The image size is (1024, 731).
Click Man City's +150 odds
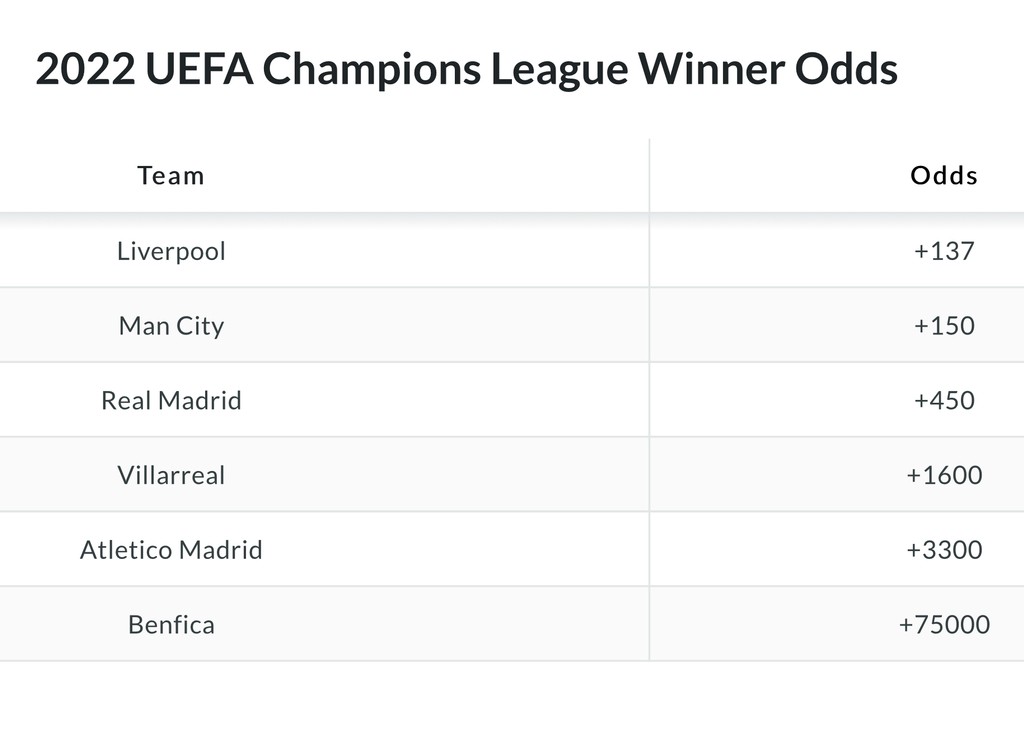click(x=943, y=326)
